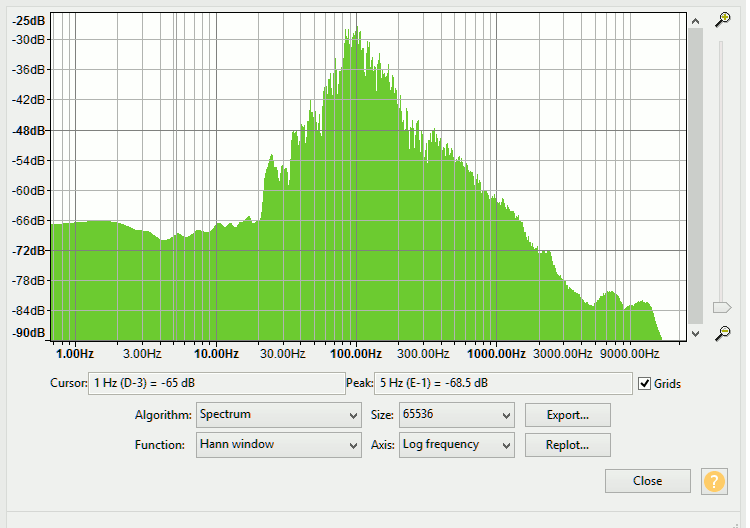Click the zoom out magnifier icon
Viewport: 750px width, 528px height.
pyautogui.click(x=722, y=333)
